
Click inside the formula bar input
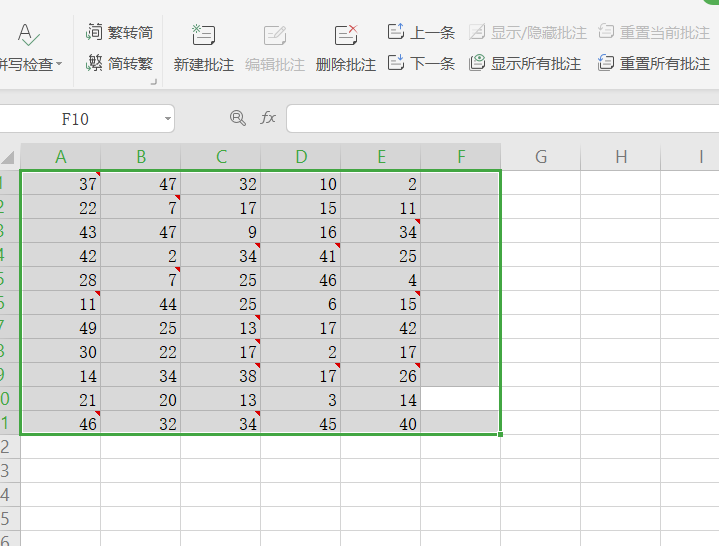coord(503,118)
